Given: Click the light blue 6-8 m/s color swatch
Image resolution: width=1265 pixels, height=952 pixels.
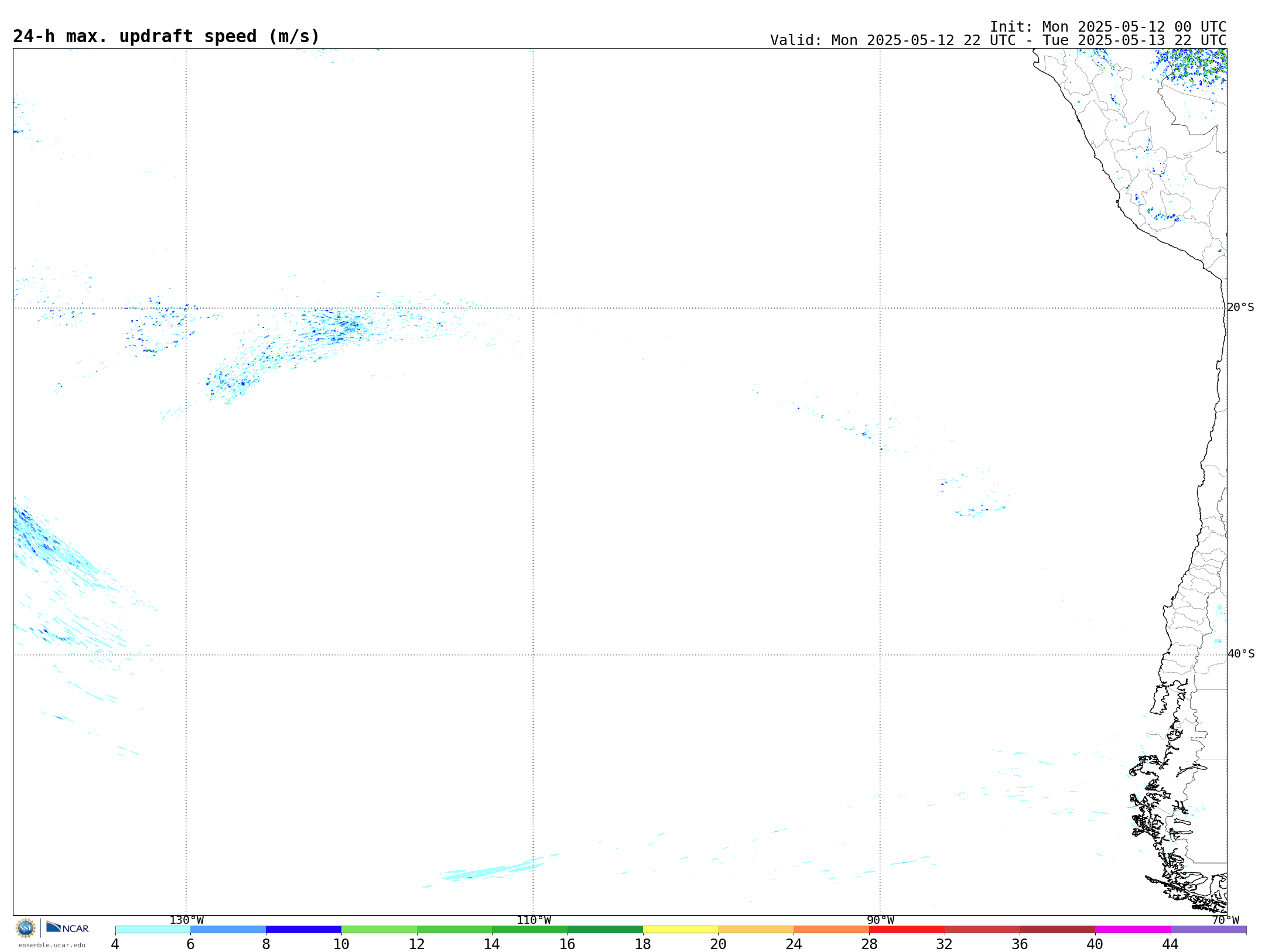Looking at the screenshot, I should coord(228,930).
